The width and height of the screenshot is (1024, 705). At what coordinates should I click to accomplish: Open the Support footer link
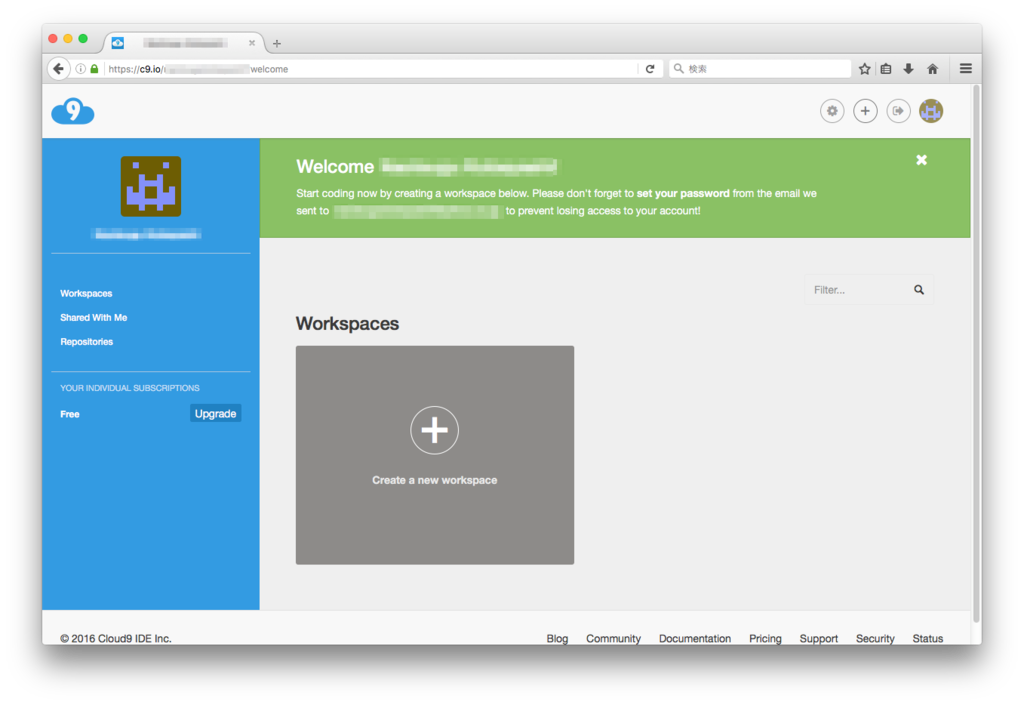pos(819,638)
